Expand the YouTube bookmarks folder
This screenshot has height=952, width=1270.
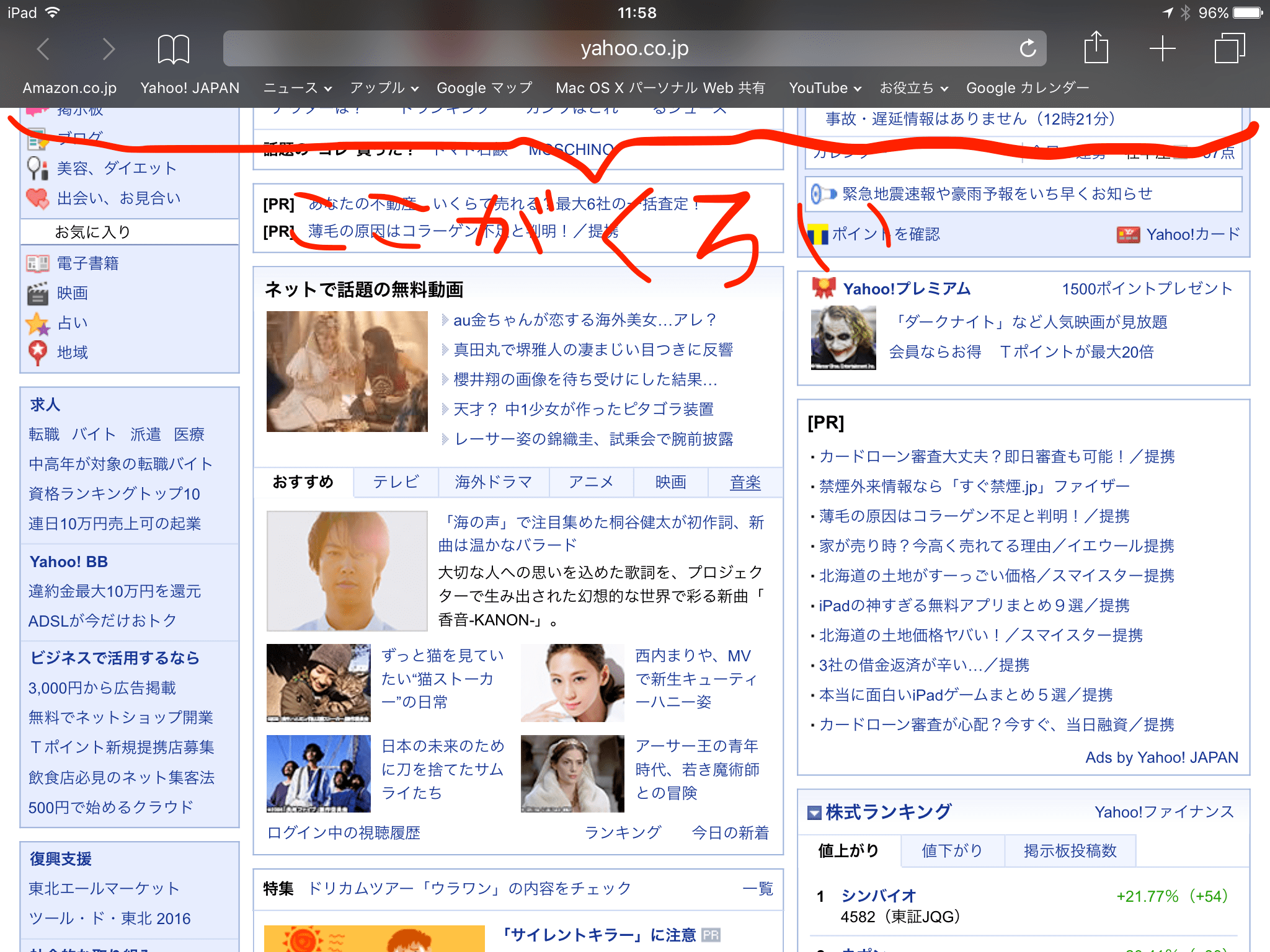point(825,88)
